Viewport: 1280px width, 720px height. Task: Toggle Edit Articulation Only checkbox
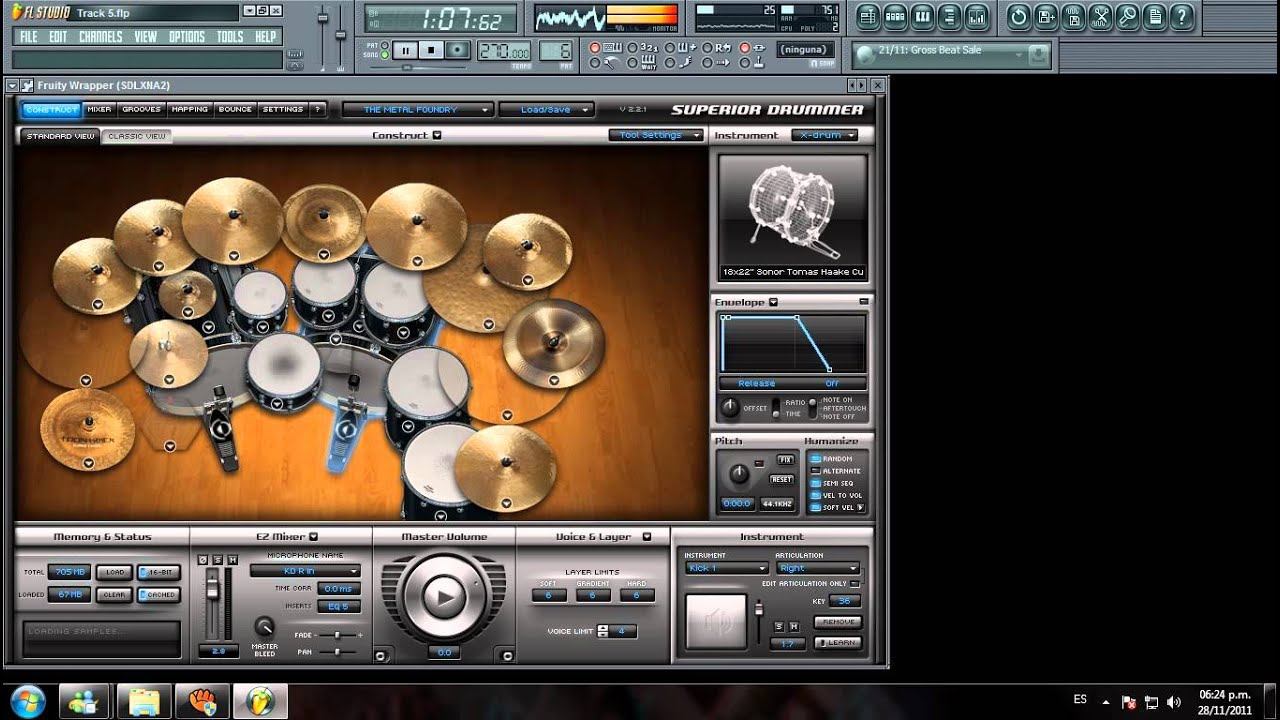(855, 584)
